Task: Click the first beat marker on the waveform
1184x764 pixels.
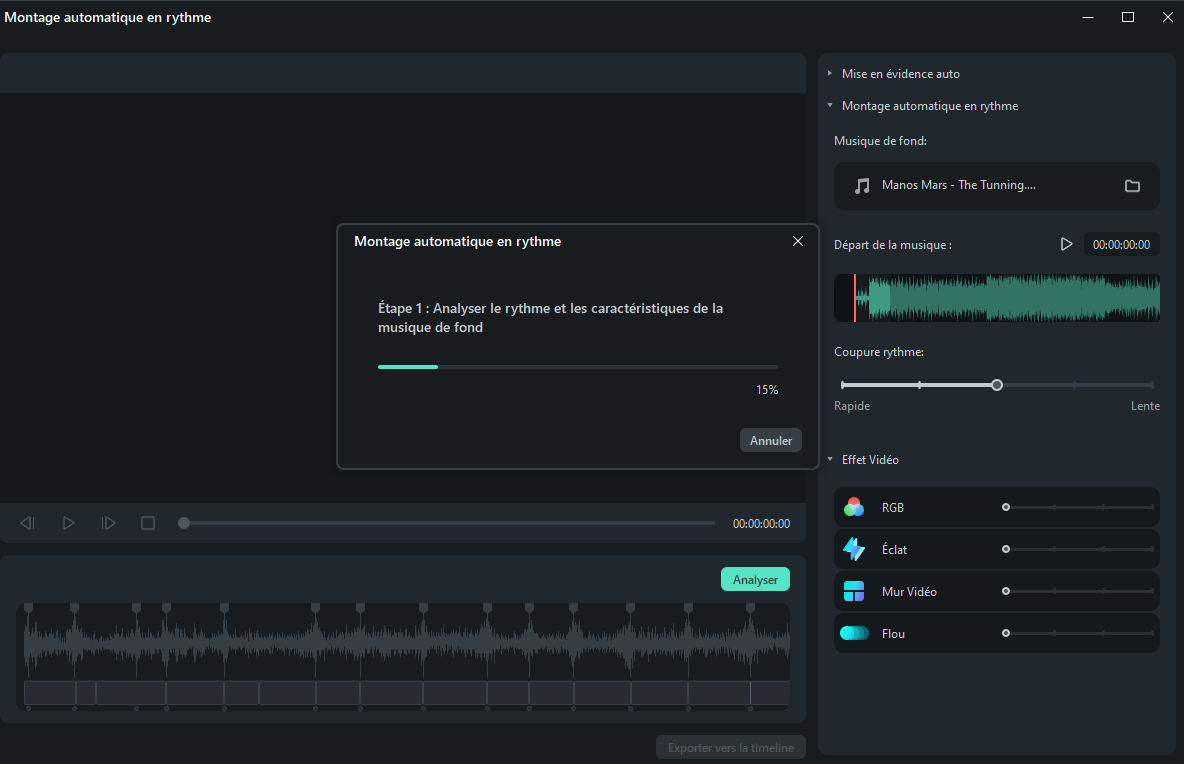Action: [29, 608]
